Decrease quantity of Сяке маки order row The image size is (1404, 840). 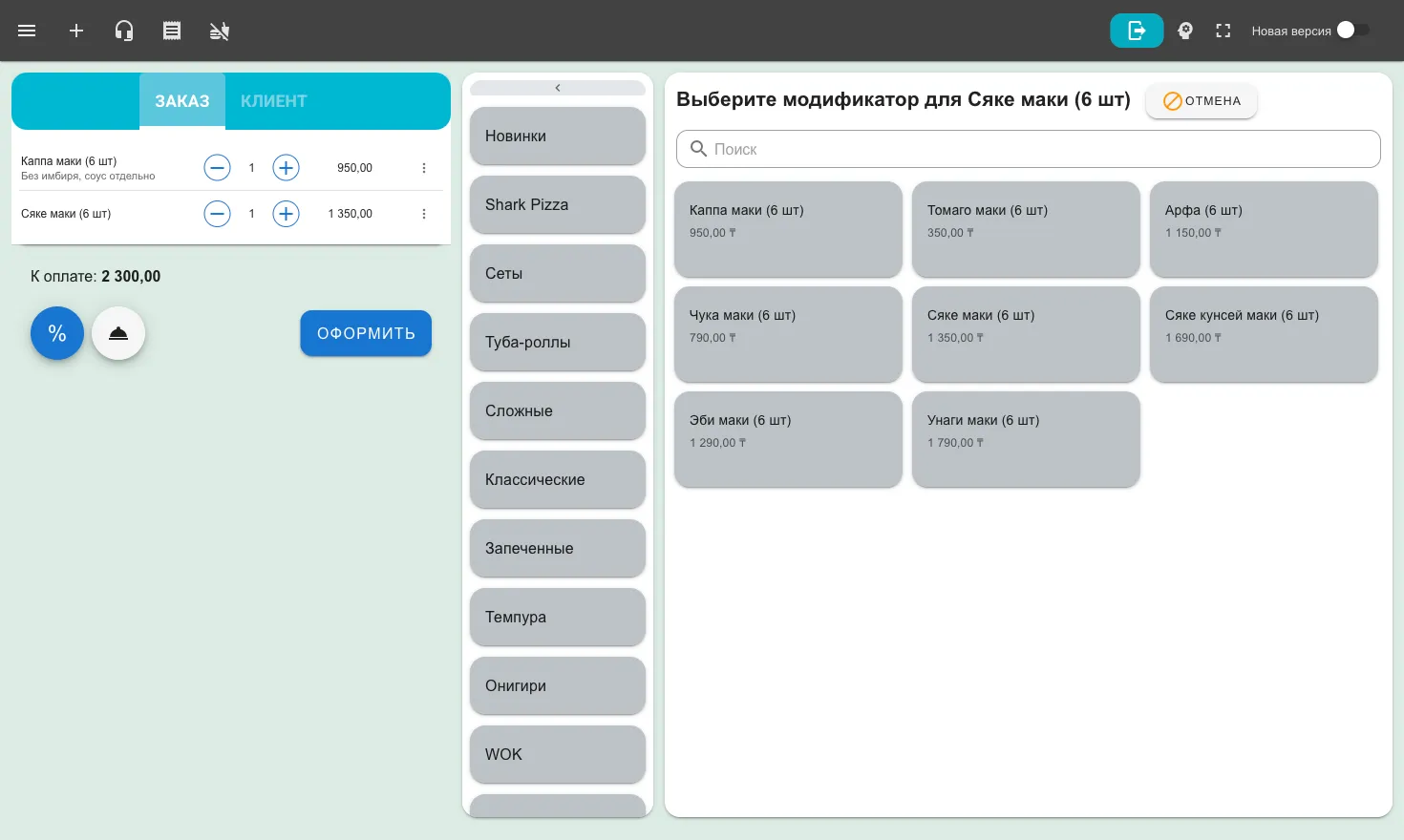[x=218, y=214]
